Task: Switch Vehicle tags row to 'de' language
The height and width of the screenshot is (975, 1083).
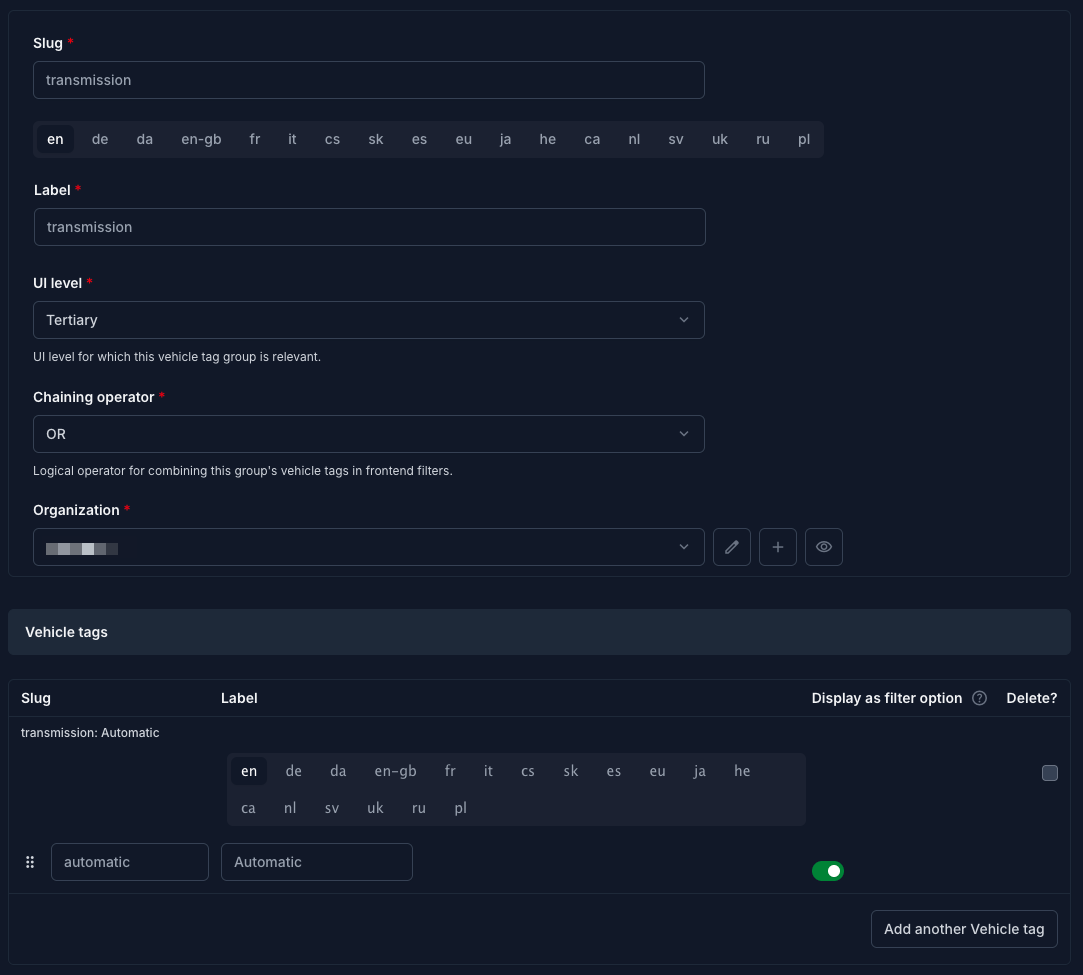Action: coord(294,771)
